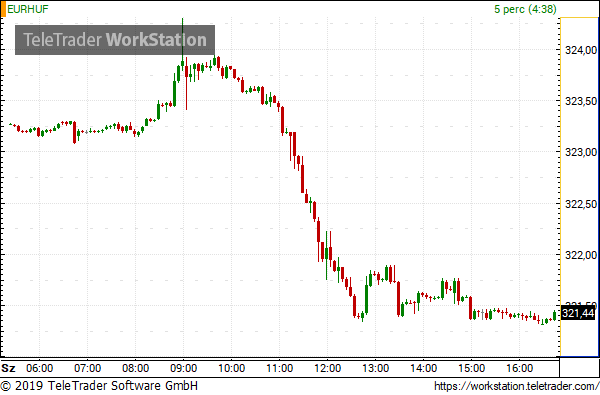Open the workstation.teletrader.com link
The width and height of the screenshot is (600, 395).
516,386
